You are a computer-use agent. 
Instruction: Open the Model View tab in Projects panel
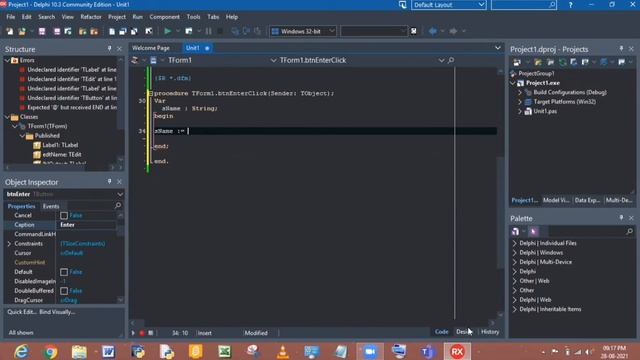coord(556,200)
